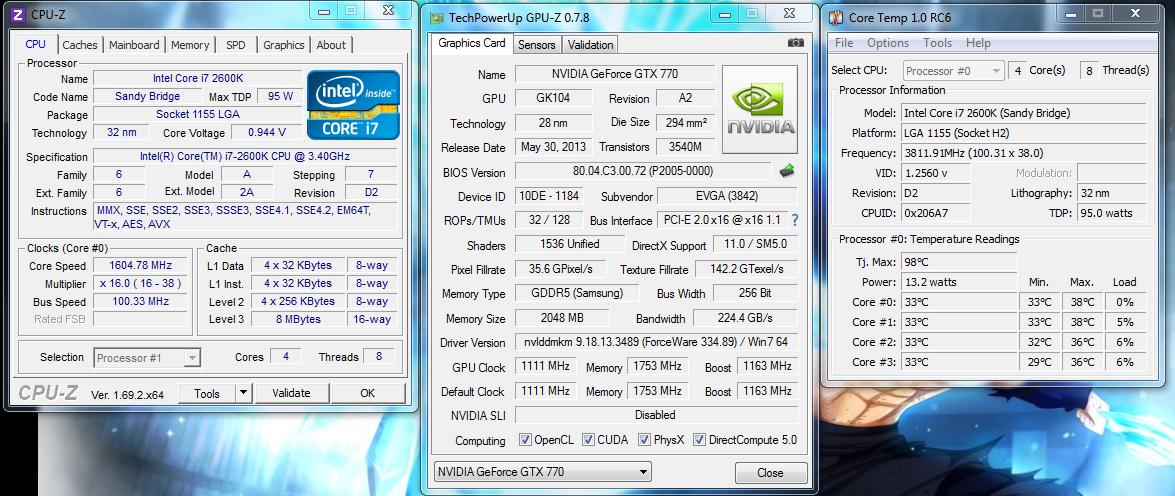The image size is (1175, 496).
Task: Click the Level 3 cache value 8 MBytes
Action: (x=297, y=319)
